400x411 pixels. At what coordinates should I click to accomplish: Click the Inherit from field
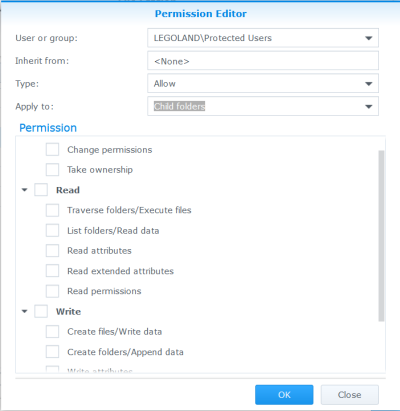tap(263, 61)
